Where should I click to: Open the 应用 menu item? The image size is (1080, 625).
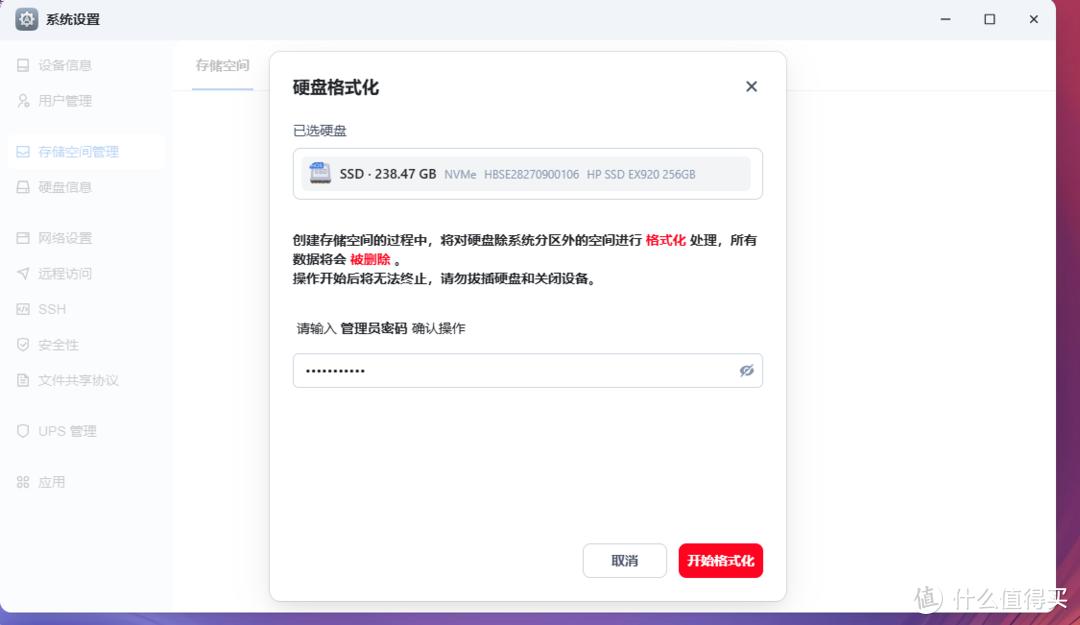click(x=51, y=482)
